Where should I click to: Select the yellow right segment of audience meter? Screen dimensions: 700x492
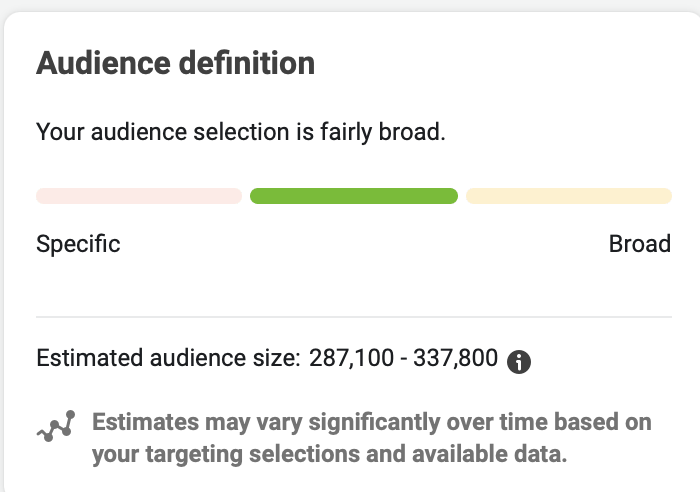[x=568, y=196]
